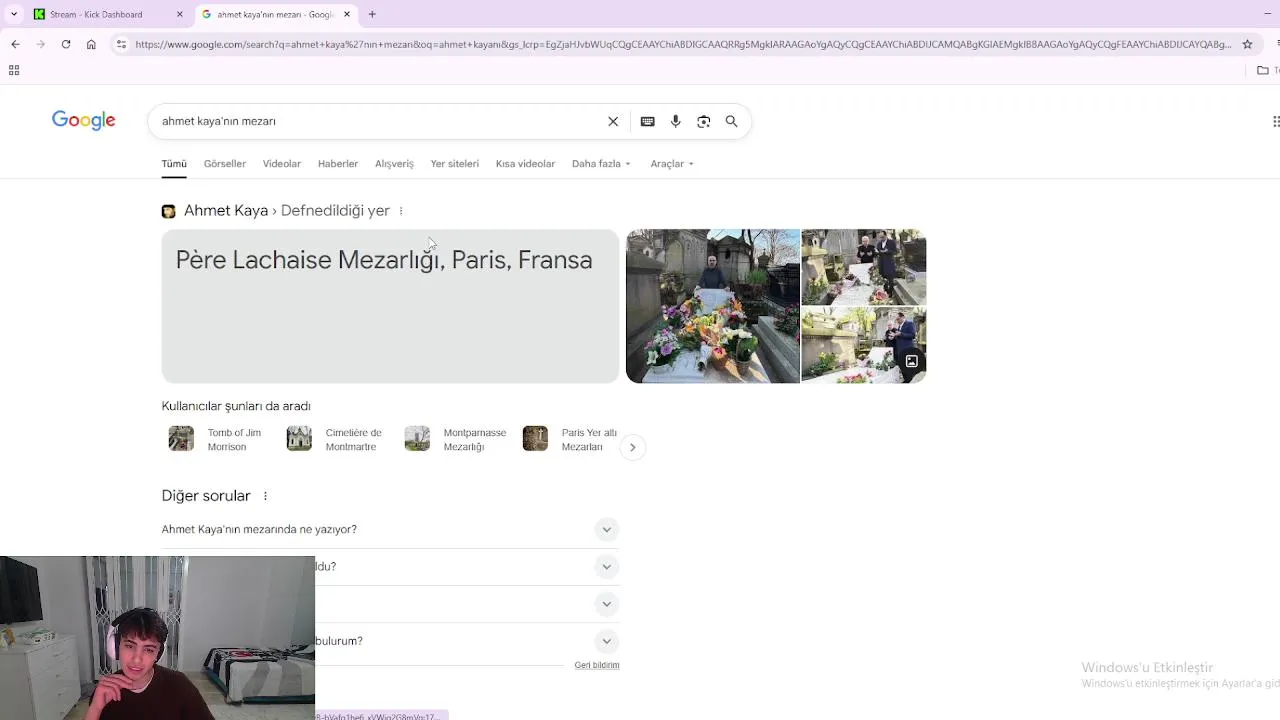Open the browser home page icon
This screenshot has height=720, width=1280.
click(x=91, y=44)
